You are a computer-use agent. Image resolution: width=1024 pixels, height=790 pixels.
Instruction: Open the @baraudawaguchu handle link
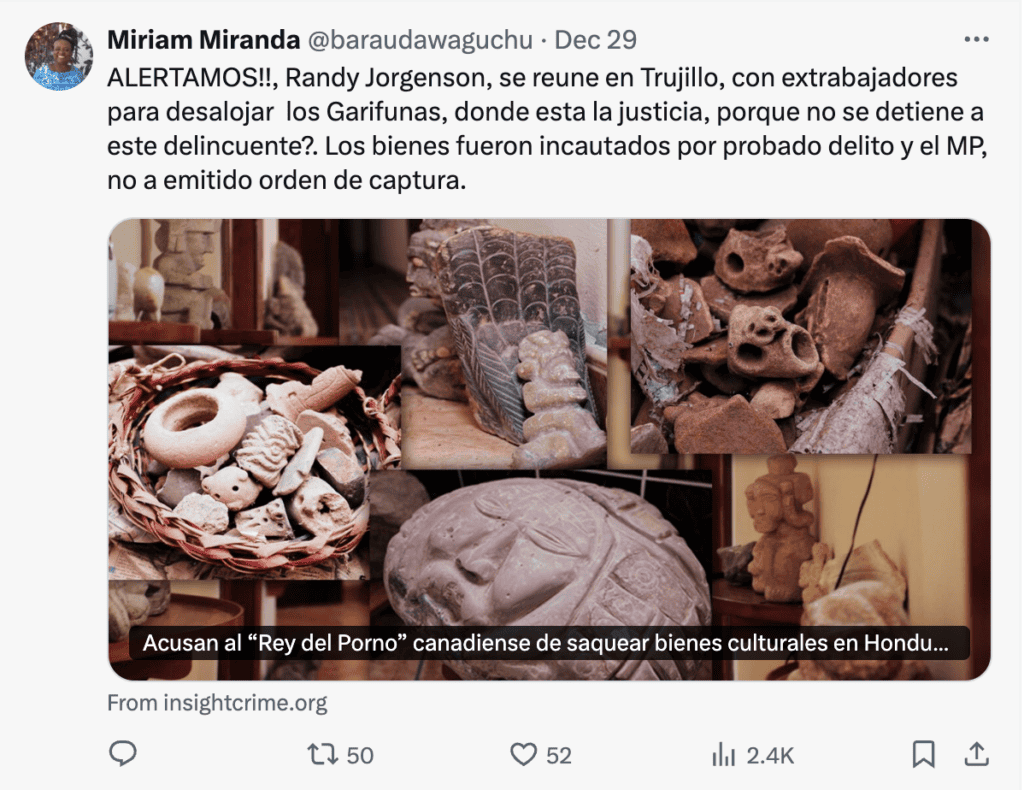pos(420,40)
